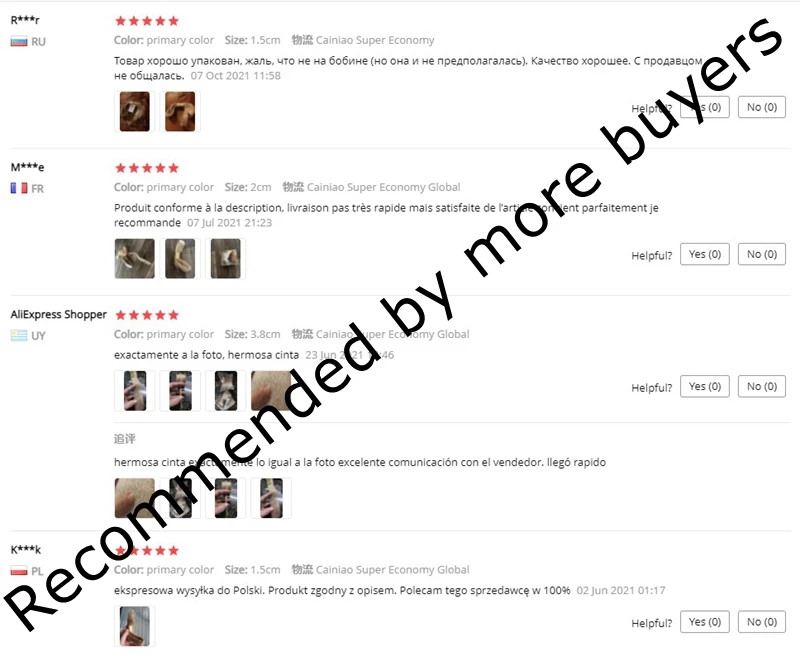Click the five-star rating on R***r's review

coord(147,21)
